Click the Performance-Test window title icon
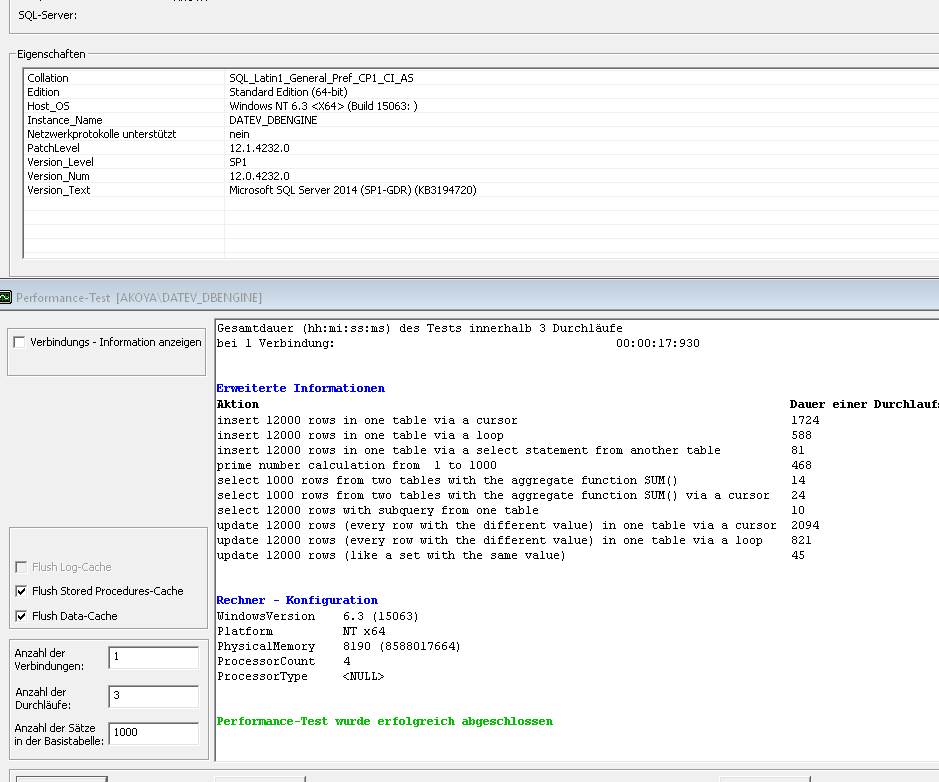Viewport: 939px width, 782px height. (6, 297)
